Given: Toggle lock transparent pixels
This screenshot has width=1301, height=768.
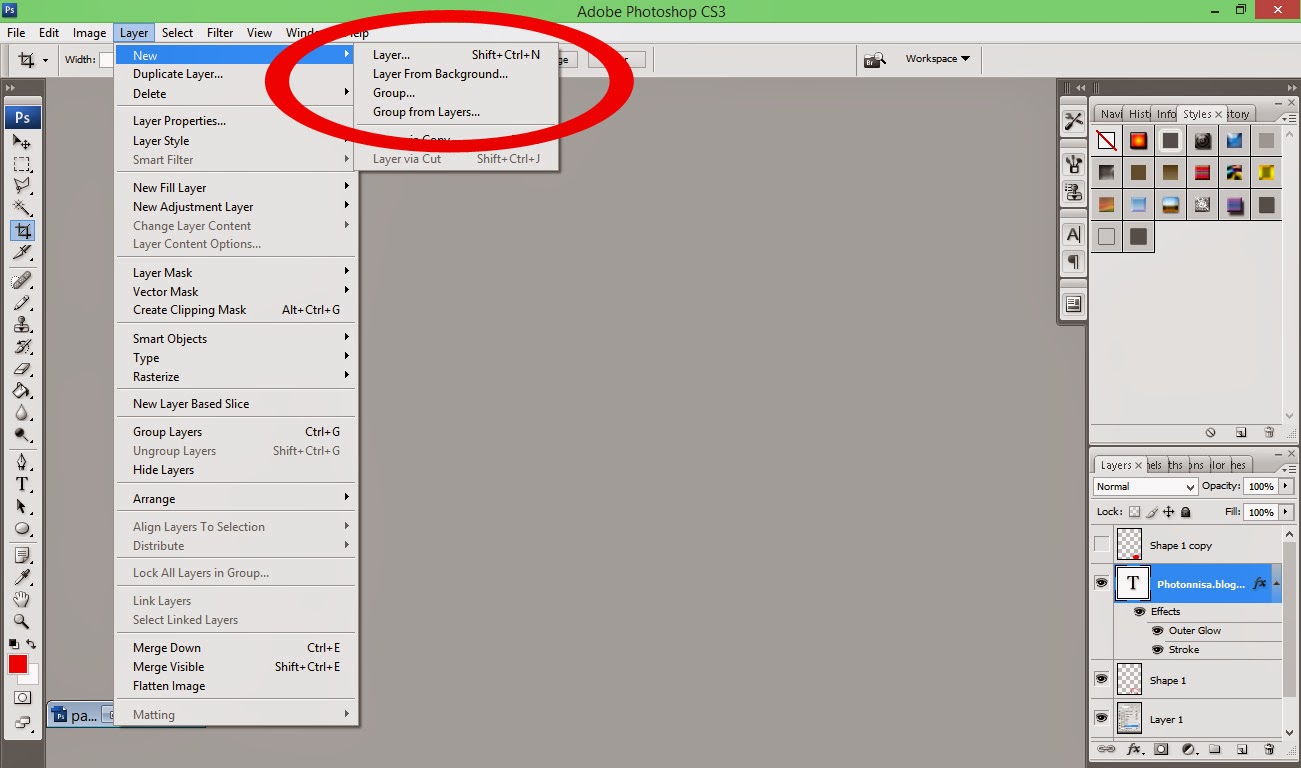Looking at the screenshot, I should [x=1134, y=512].
